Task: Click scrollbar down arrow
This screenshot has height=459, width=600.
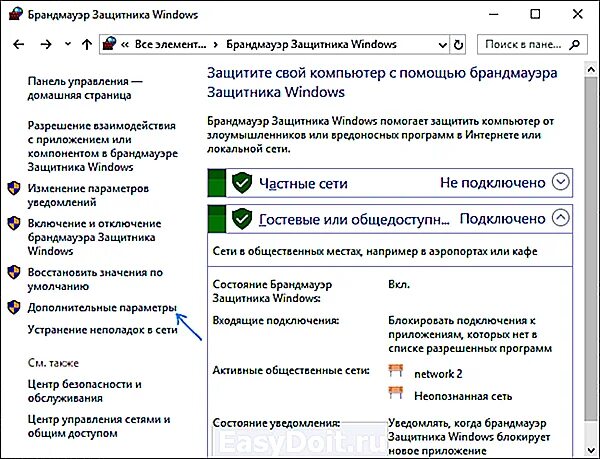Action: (591, 450)
